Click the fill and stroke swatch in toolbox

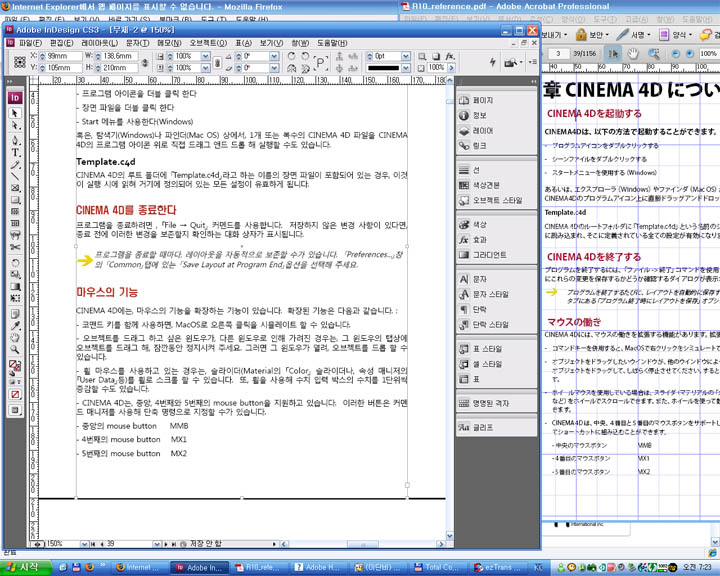(x=15, y=366)
